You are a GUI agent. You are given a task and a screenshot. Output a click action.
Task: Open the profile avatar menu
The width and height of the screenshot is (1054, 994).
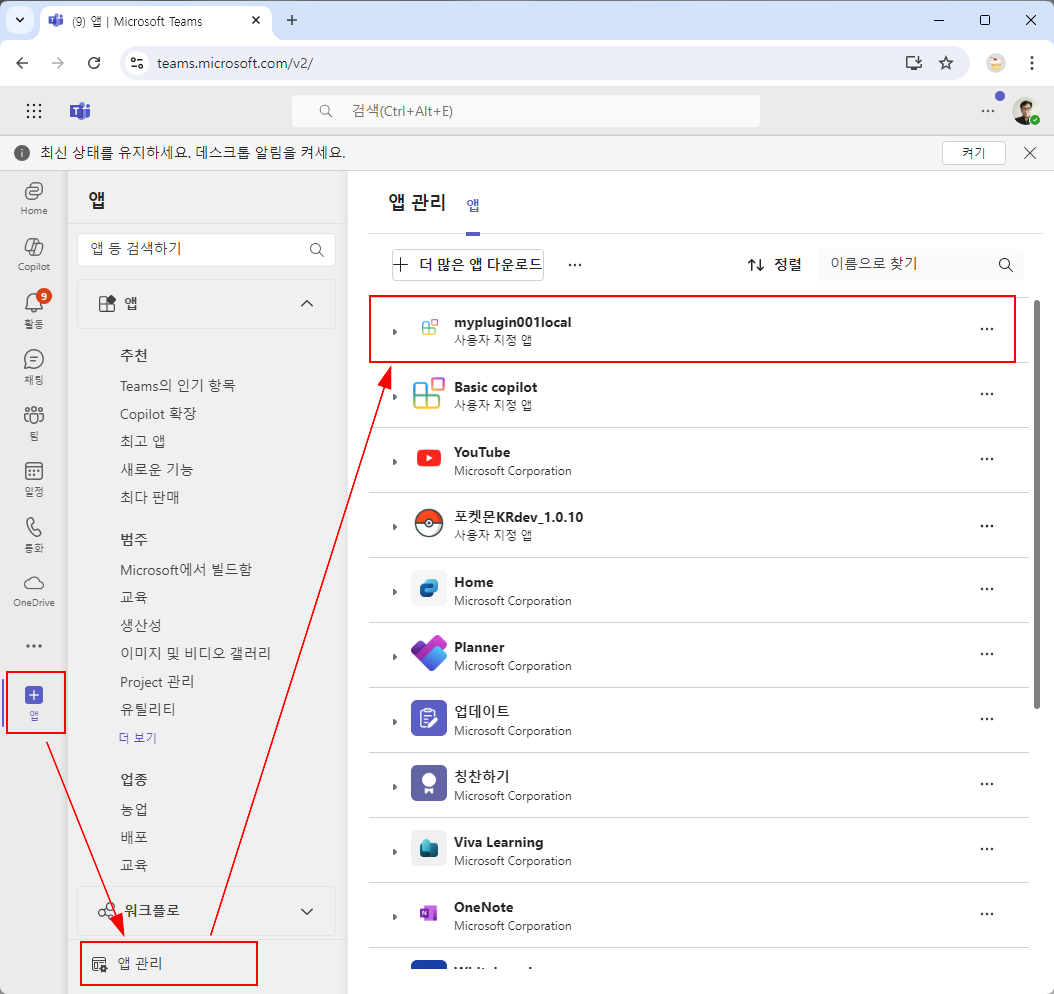pyautogui.click(x=1026, y=111)
